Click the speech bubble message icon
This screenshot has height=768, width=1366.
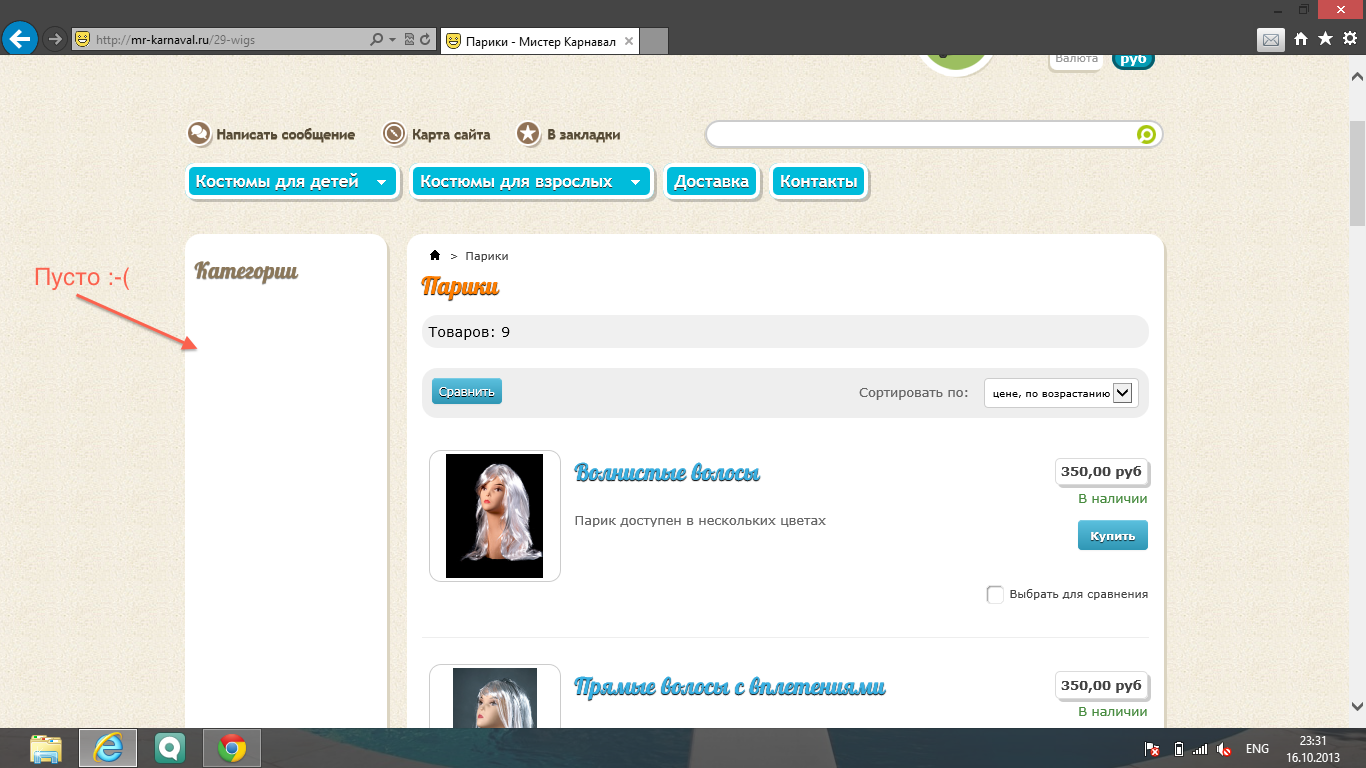(199, 134)
